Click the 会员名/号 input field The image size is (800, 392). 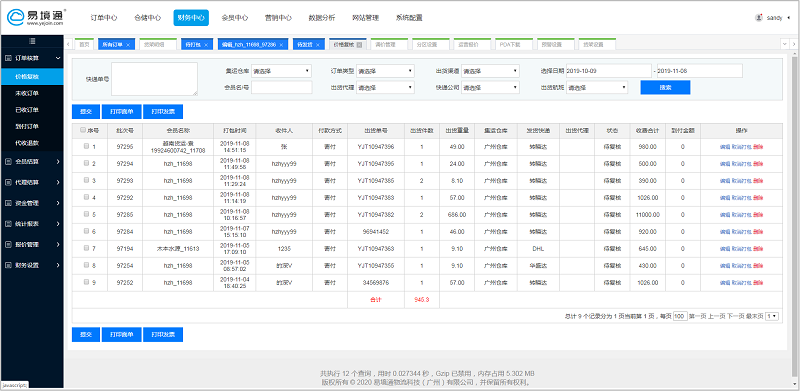coord(281,87)
